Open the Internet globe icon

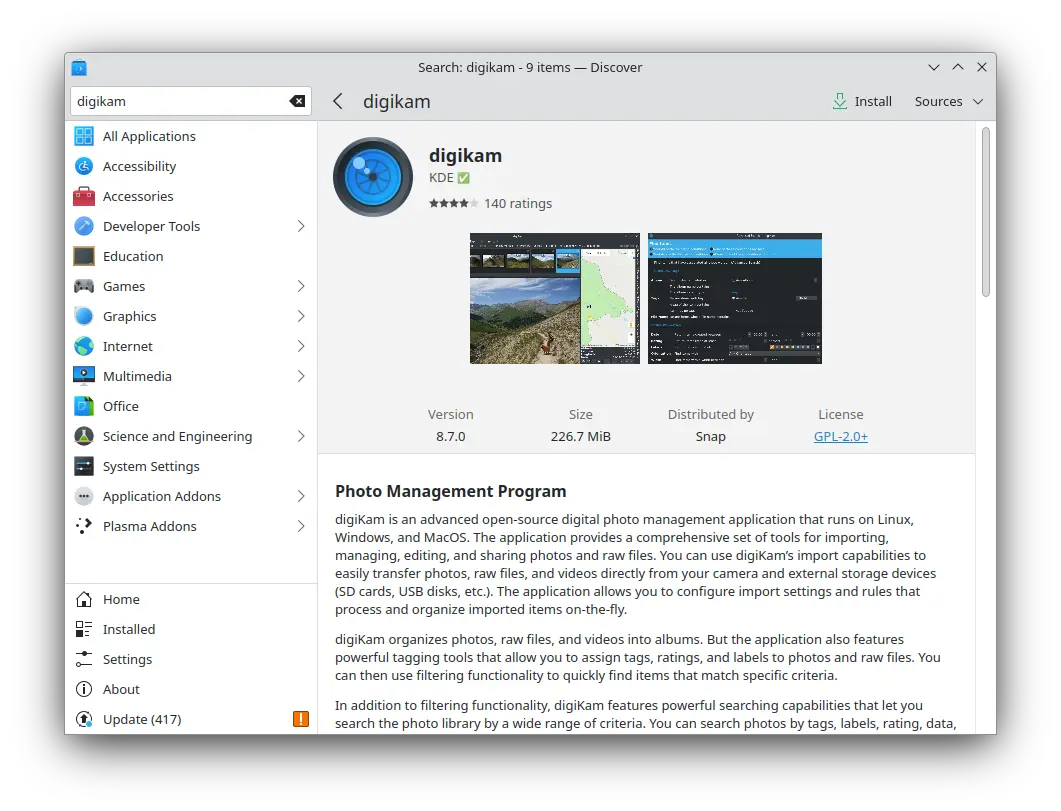point(84,346)
